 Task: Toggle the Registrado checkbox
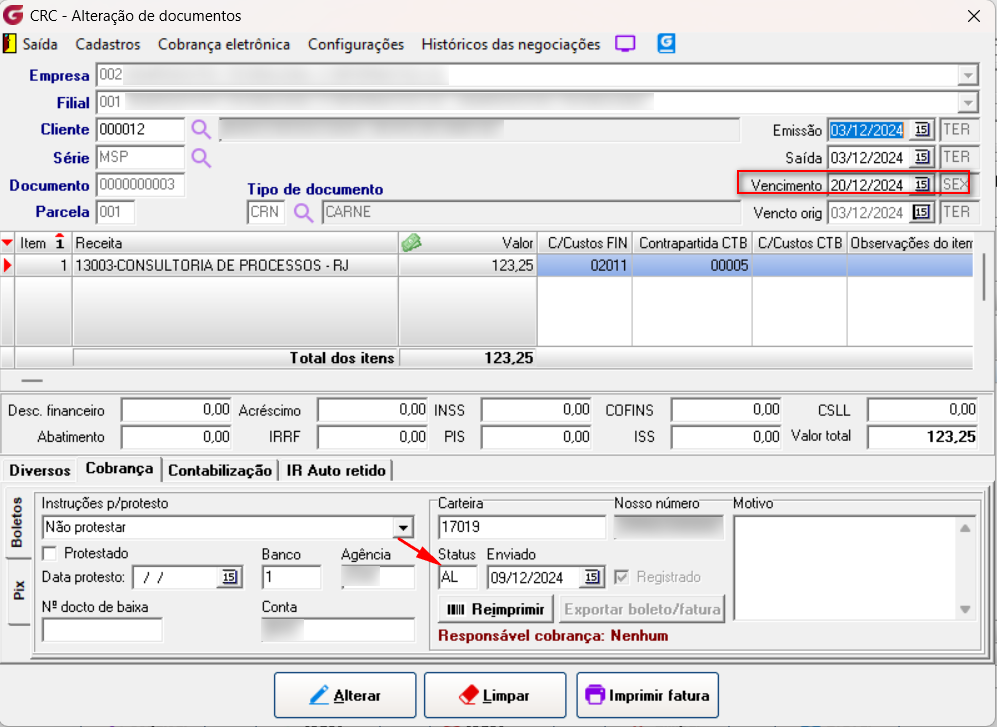pos(622,577)
